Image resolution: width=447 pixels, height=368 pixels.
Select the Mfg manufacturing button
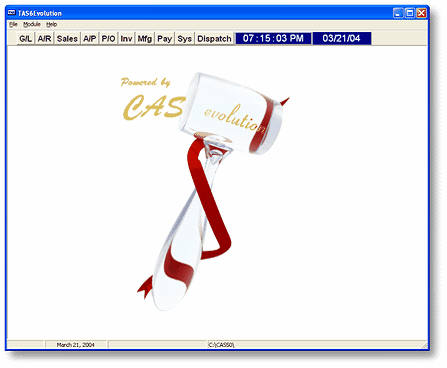coord(145,39)
